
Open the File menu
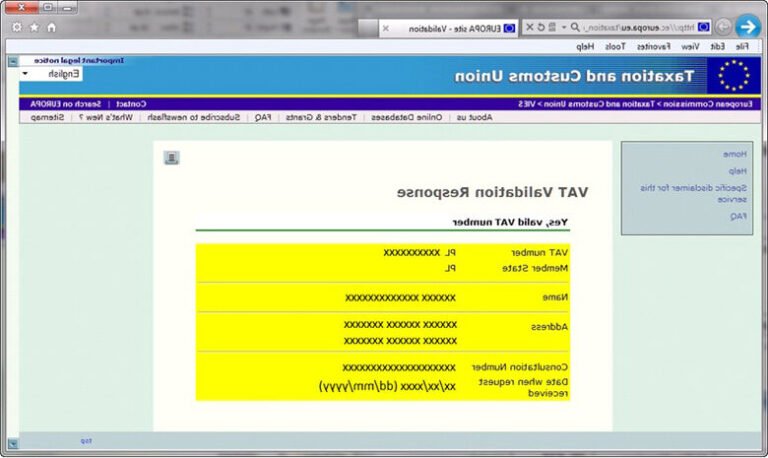coord(742,47)
